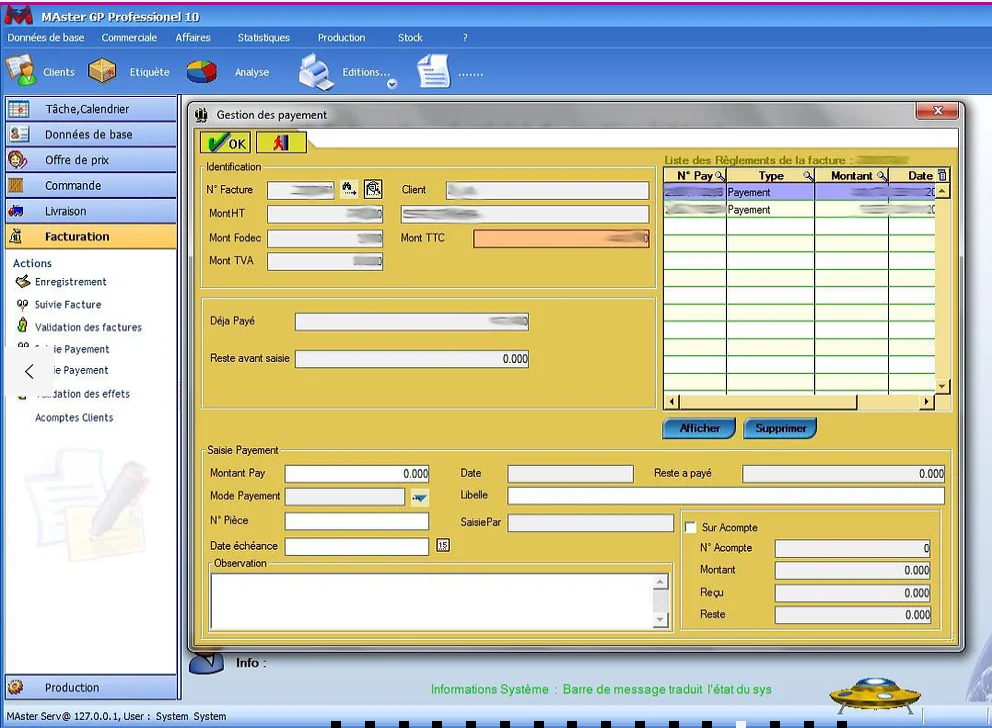Click the magnifier lookup icon next to N° Facture
The width and height of the screenshot is (992, 728).
click(x=373, y=189)
